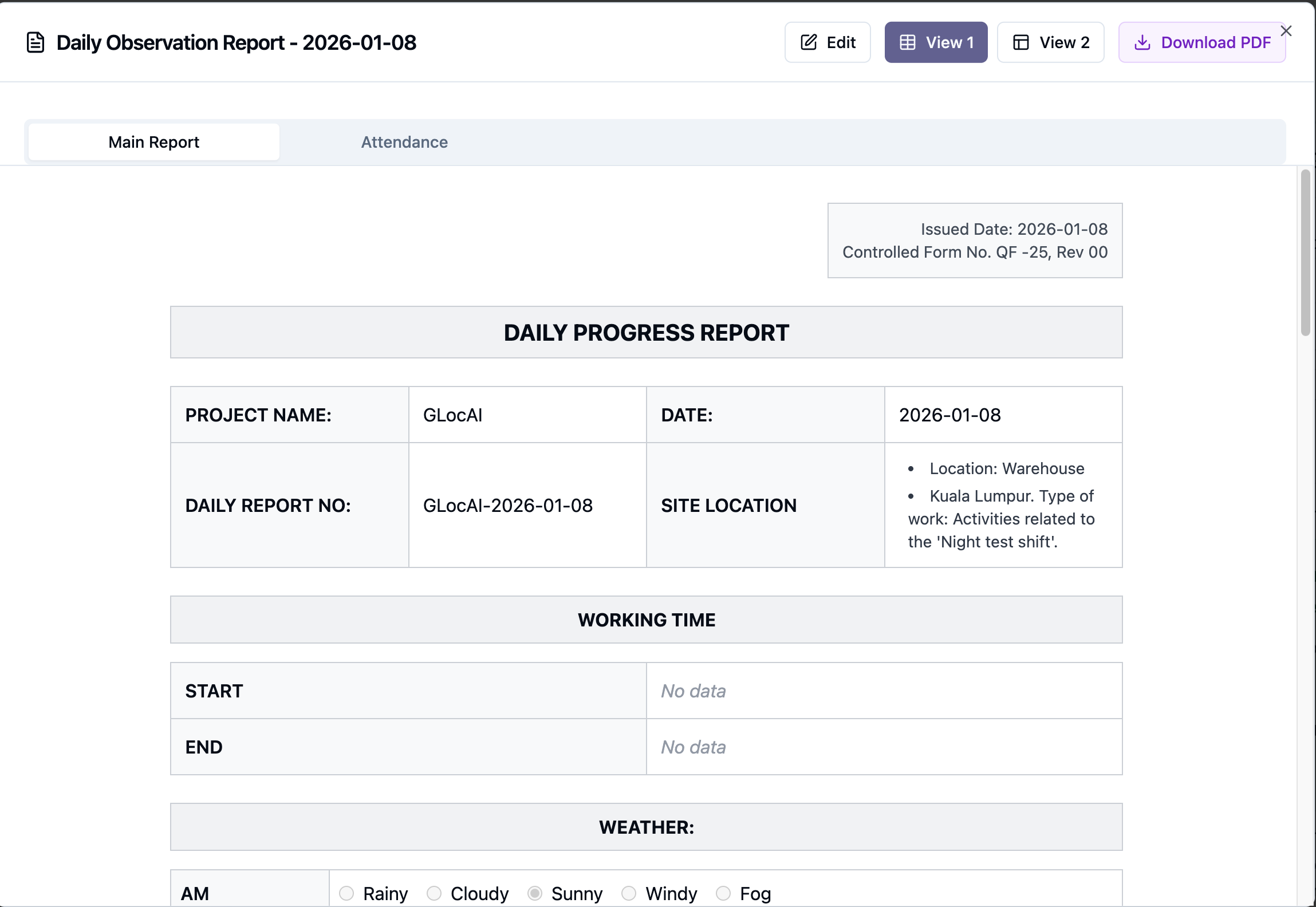Click the pencil icon on Edit
The height and width of the screenshot is (907, 1316).
tap(809, 42)
